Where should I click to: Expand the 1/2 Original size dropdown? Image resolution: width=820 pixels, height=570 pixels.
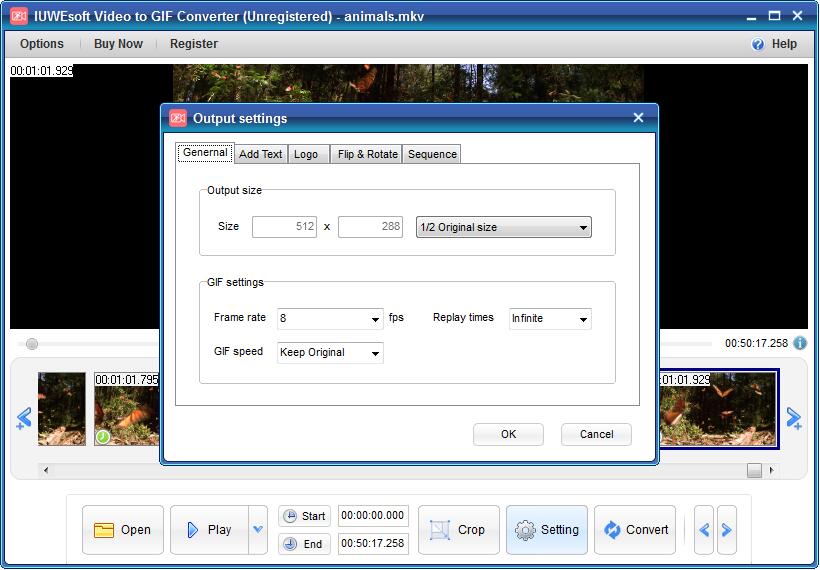[x=504, y=227]
